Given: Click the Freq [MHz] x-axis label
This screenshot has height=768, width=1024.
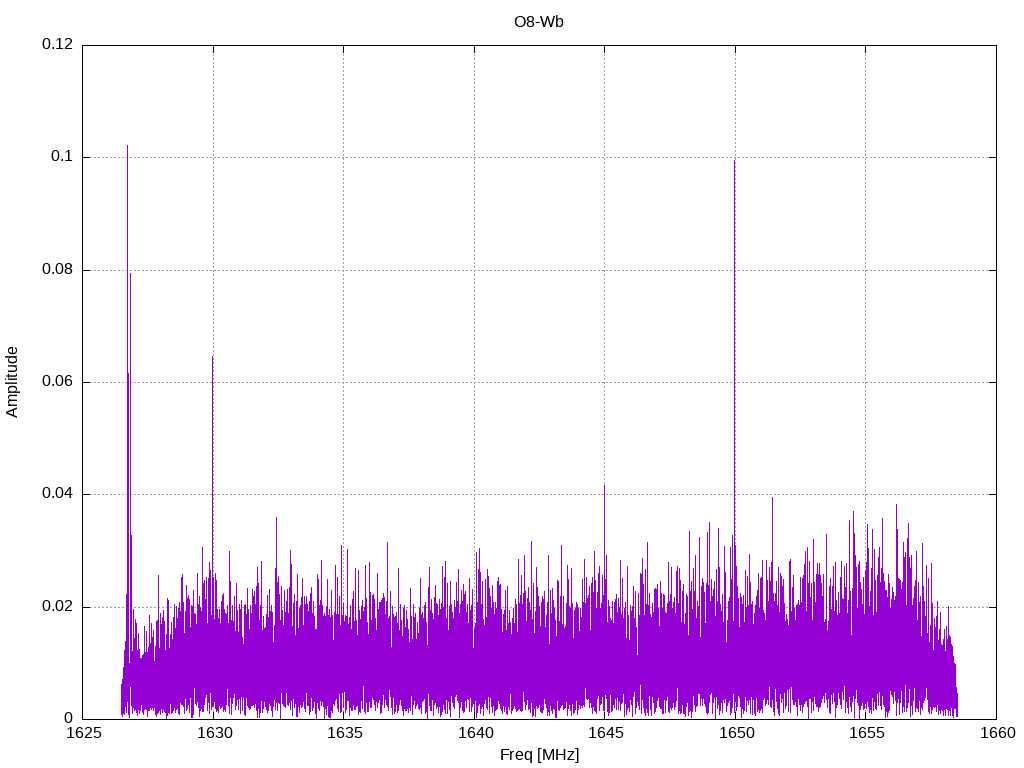Looking at the screenshot, I should (x=539, y=755).
